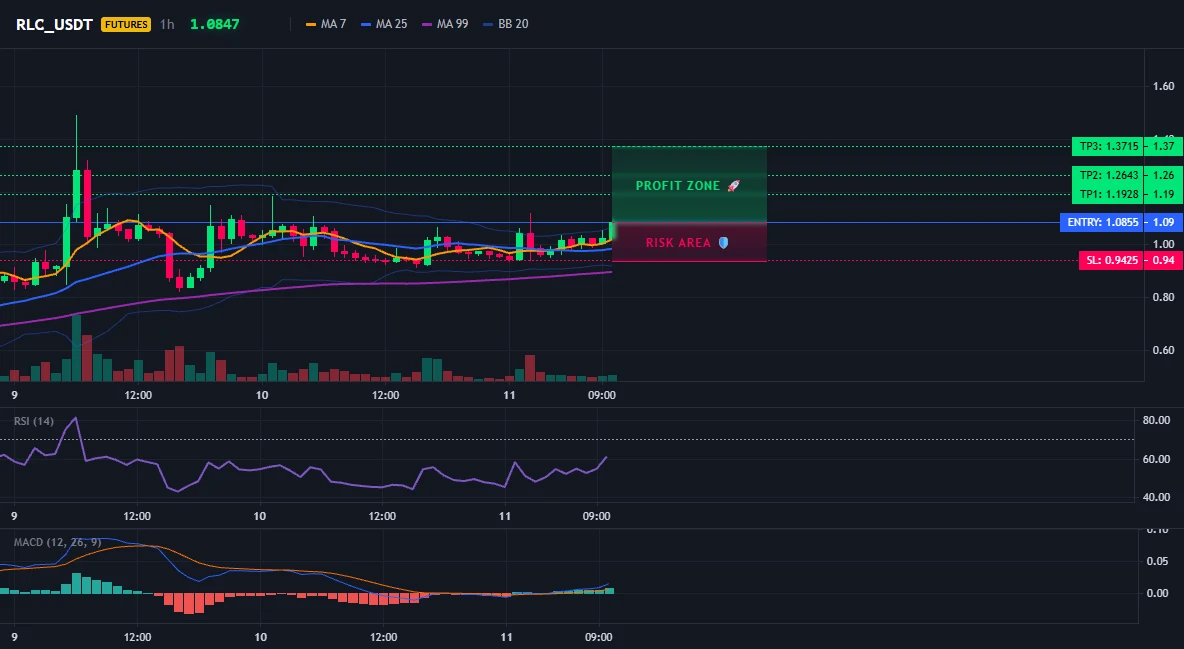Screen dimensions: 1184x649
Task: Toggle the MA 25 legend item
Action: 384,24
